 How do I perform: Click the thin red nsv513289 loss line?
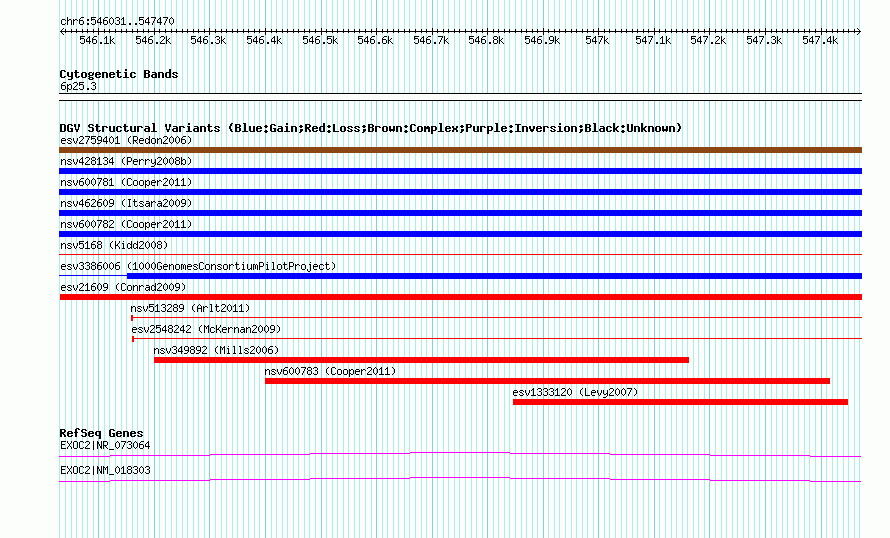pos(497,318)
